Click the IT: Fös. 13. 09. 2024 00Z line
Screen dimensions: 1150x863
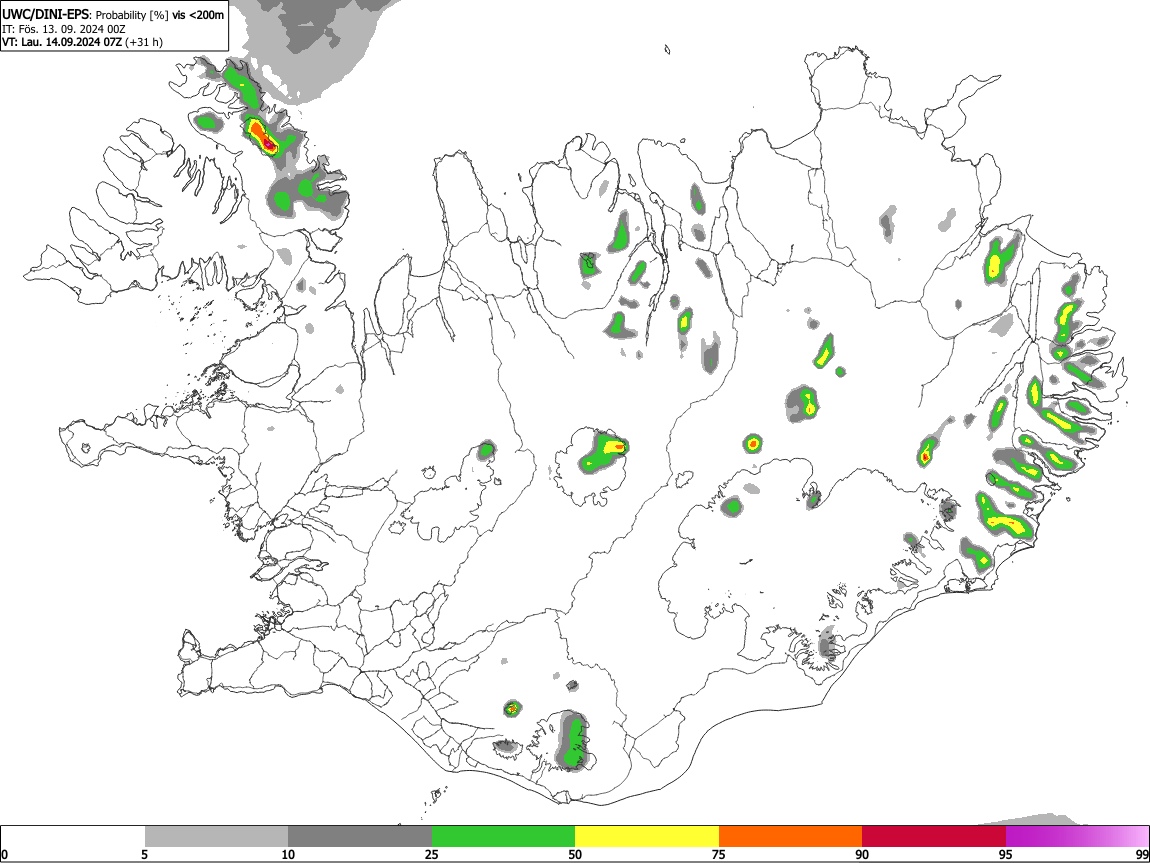pyautogui.click(x=64, y=29)
